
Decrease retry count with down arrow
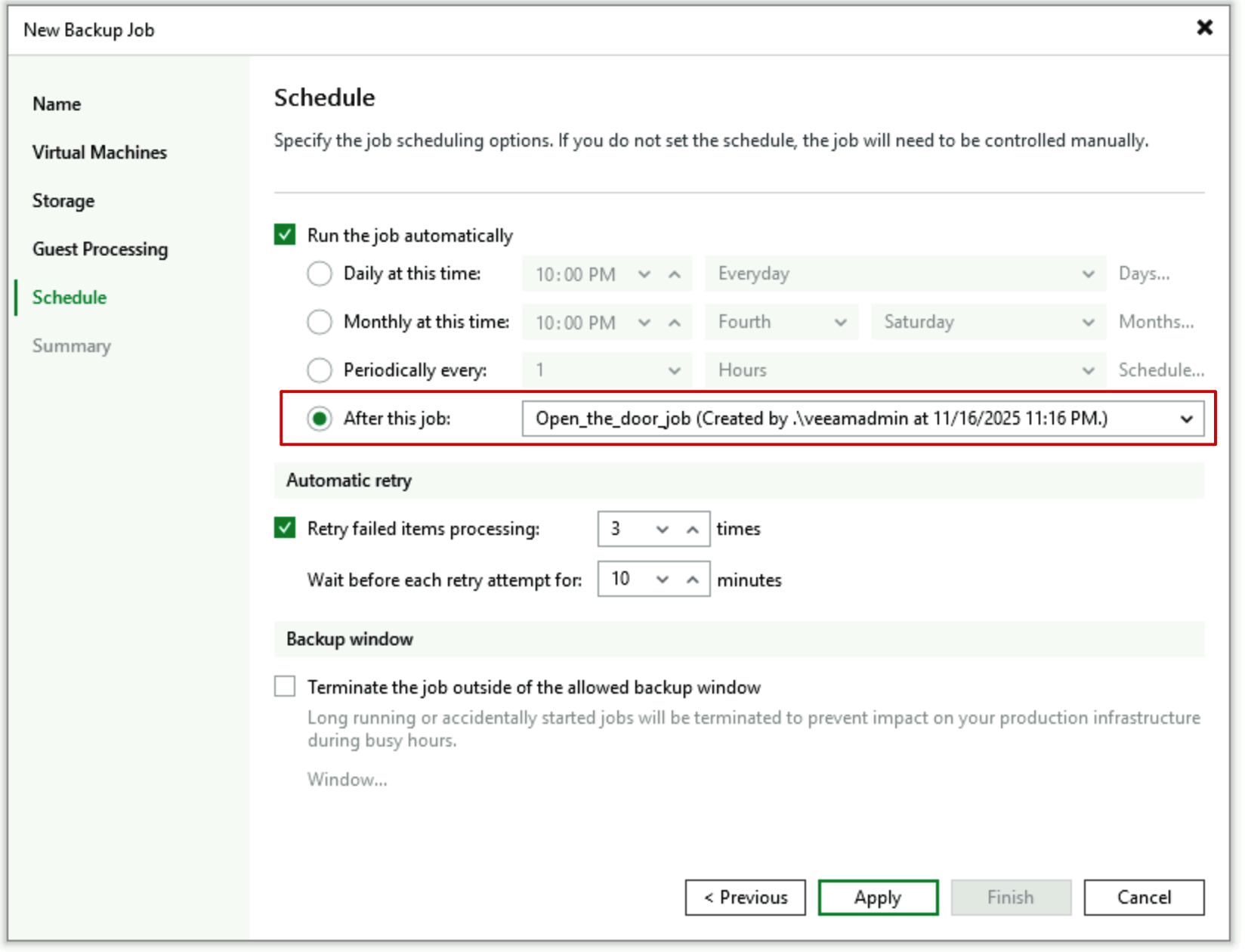point(662,530)
